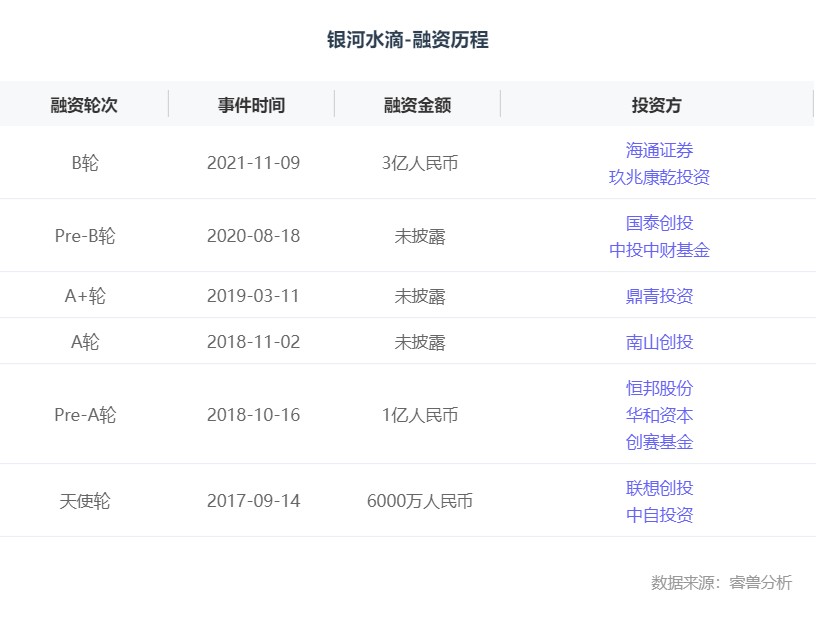Viewport: 816px width, 624px height.
Task: Click the 融资金额 column header
Action: [417, 105]
